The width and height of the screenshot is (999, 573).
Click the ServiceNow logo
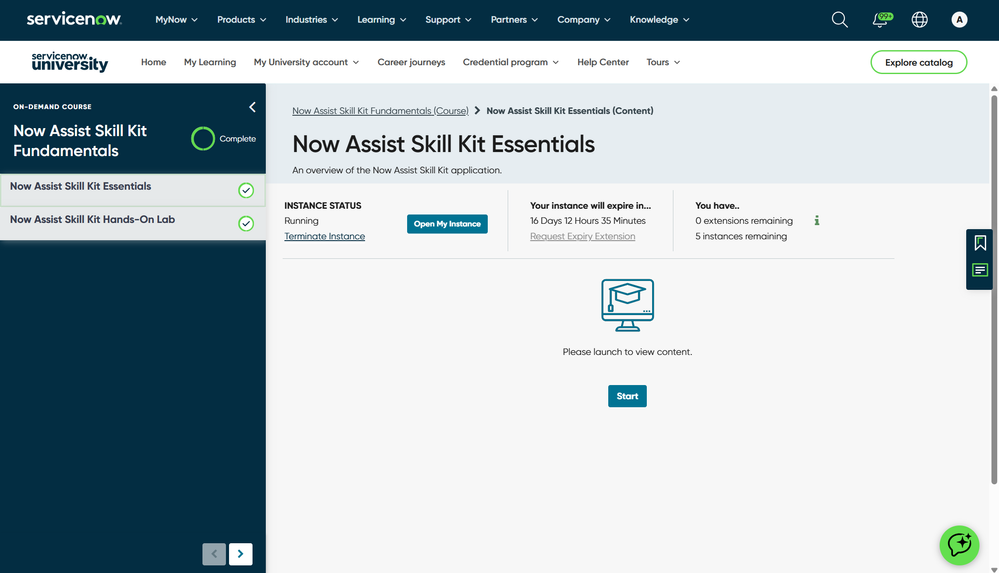click(74, 19)
